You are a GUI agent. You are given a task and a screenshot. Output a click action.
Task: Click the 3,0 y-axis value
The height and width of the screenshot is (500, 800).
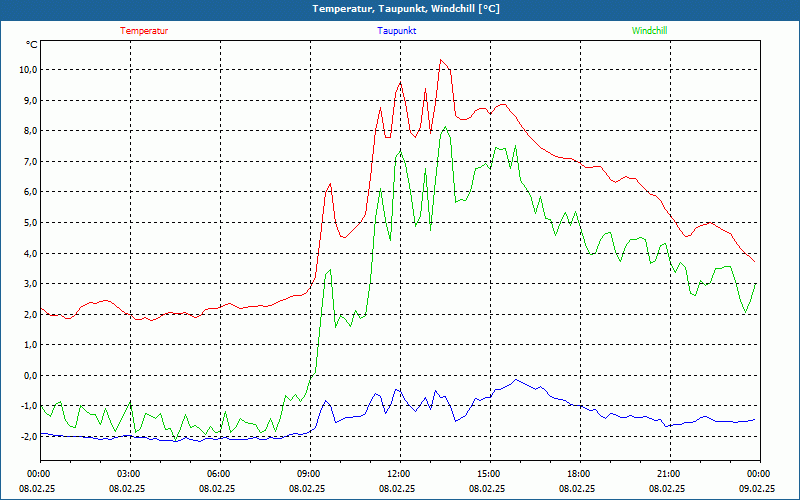tap(30, 284)
